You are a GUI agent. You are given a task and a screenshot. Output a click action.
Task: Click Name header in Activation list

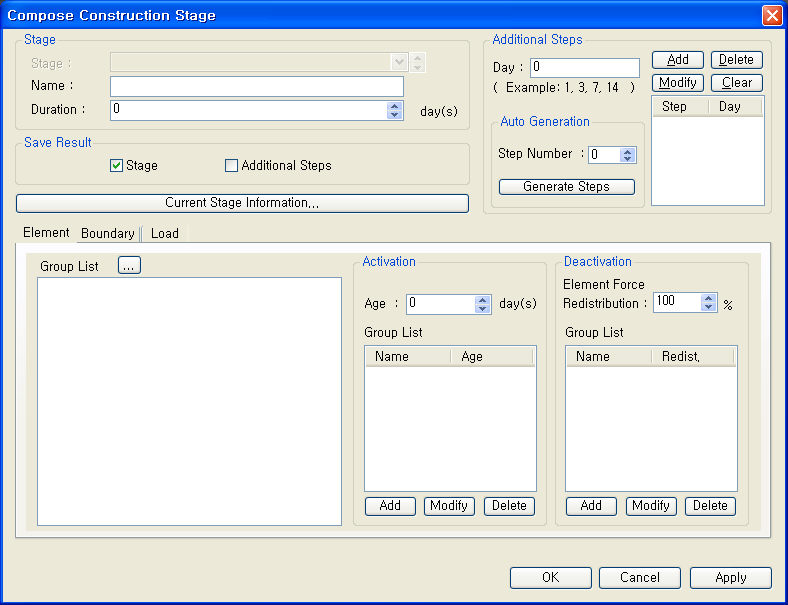[408, 357]
